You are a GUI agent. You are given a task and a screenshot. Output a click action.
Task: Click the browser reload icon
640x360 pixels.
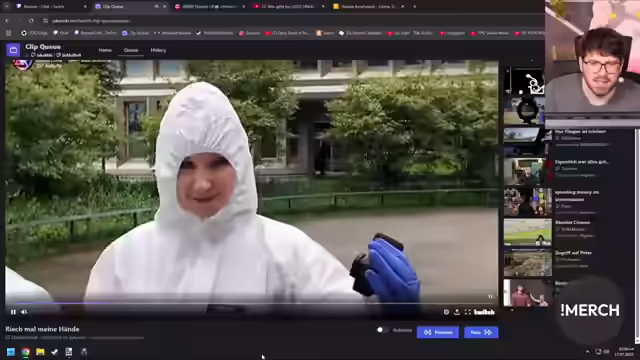tap(31, 20)
